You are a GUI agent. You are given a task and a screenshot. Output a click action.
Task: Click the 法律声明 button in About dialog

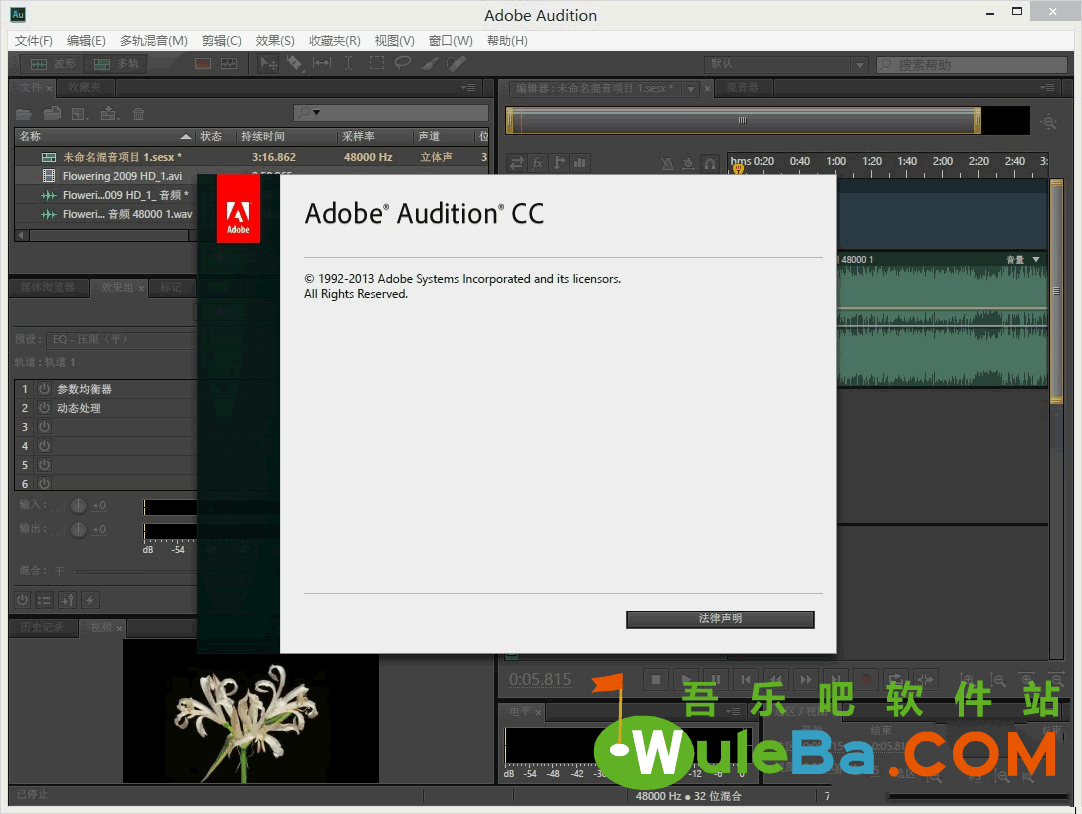click(720, 619)
